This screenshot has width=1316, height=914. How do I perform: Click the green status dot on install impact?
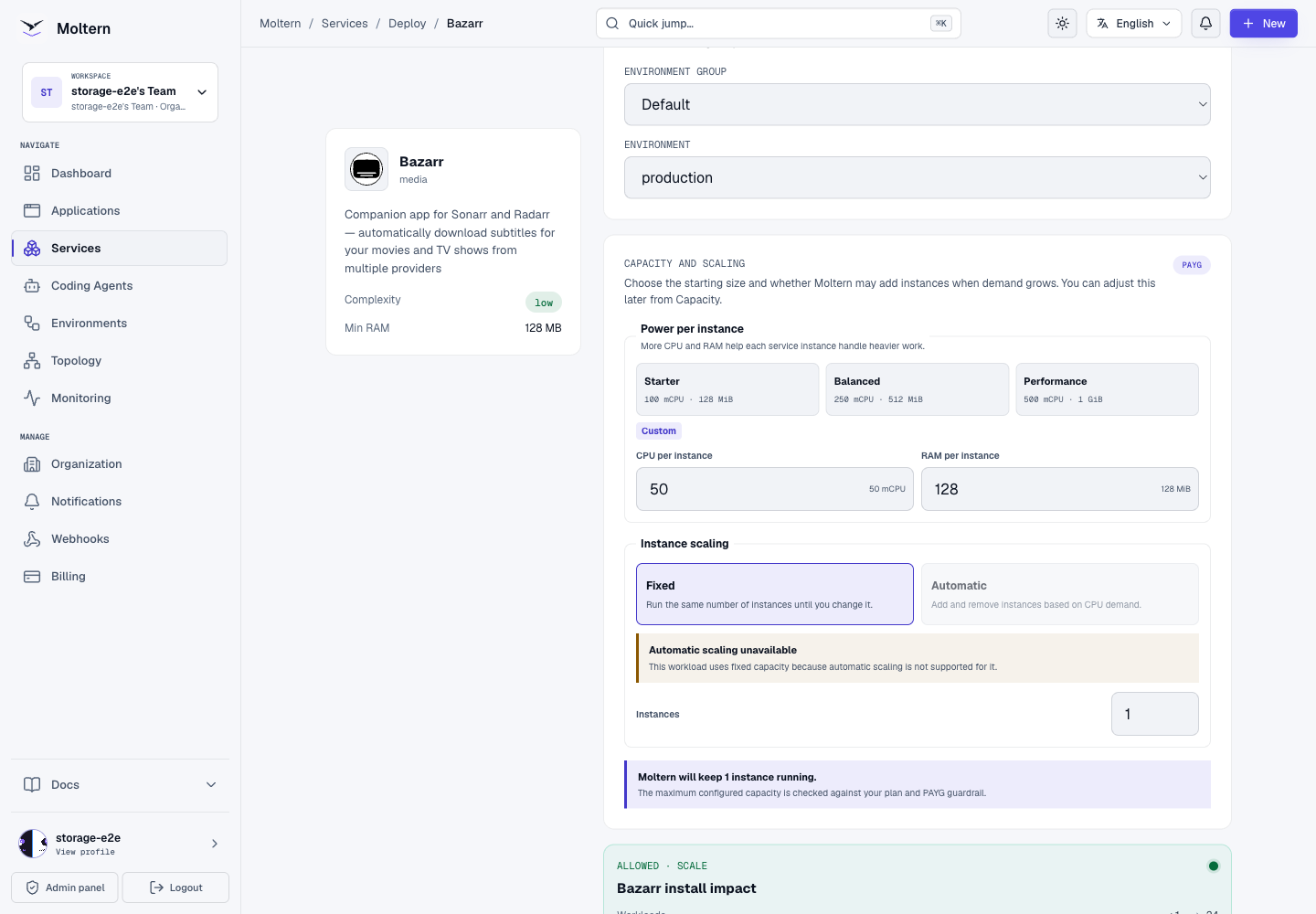pyautogui.click(x=1214, y=866)
